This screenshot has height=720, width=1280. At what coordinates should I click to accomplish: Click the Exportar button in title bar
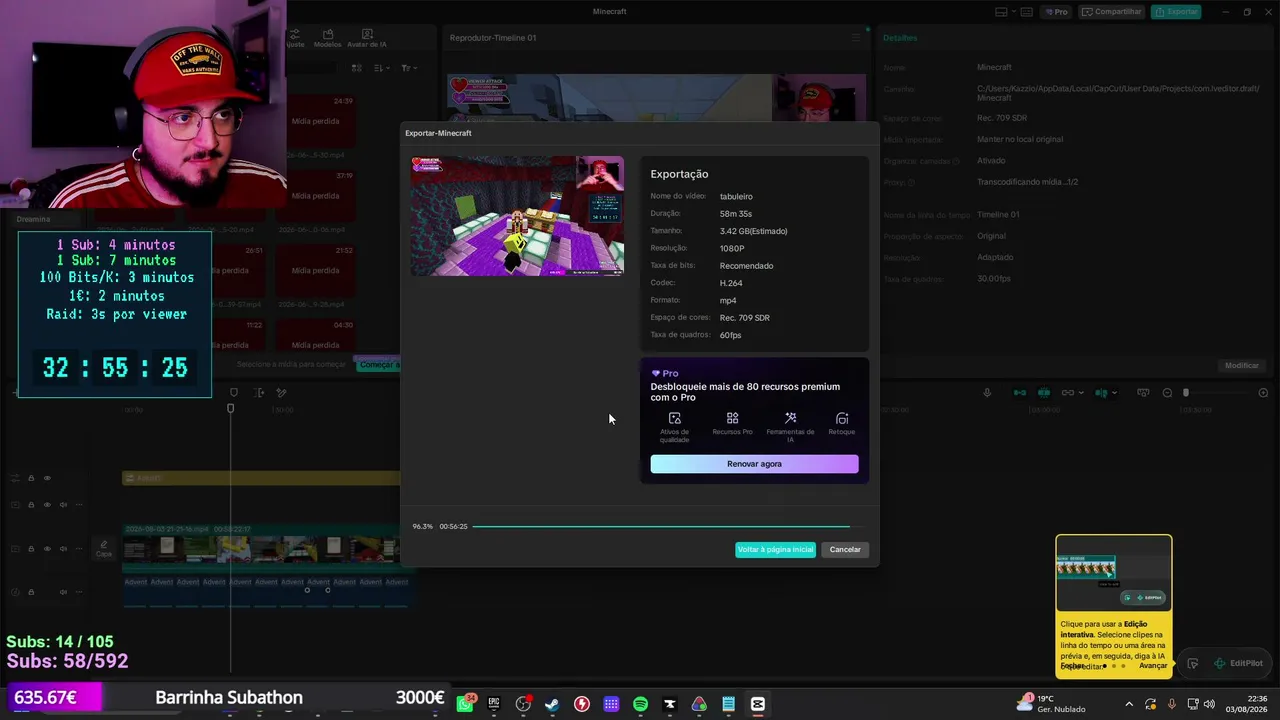coord(1176,12)
